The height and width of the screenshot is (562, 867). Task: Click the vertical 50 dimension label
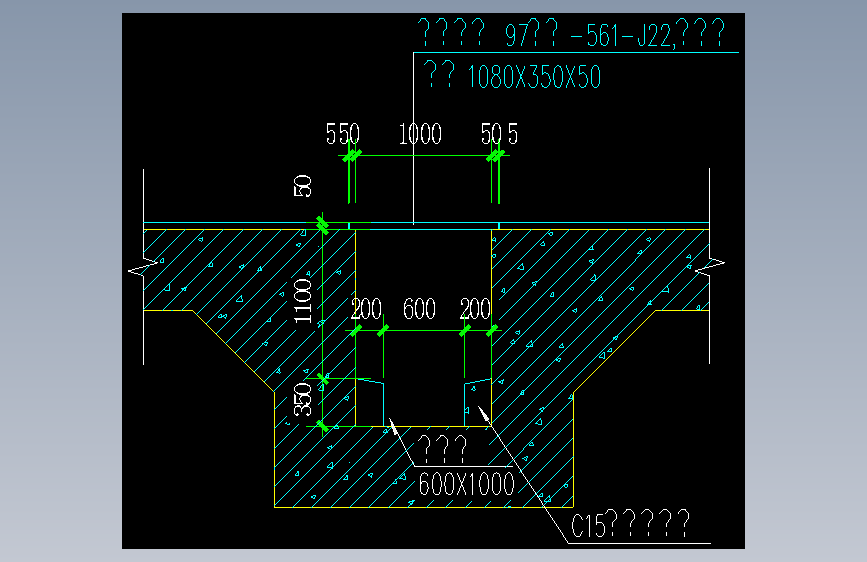coord(303,186)
